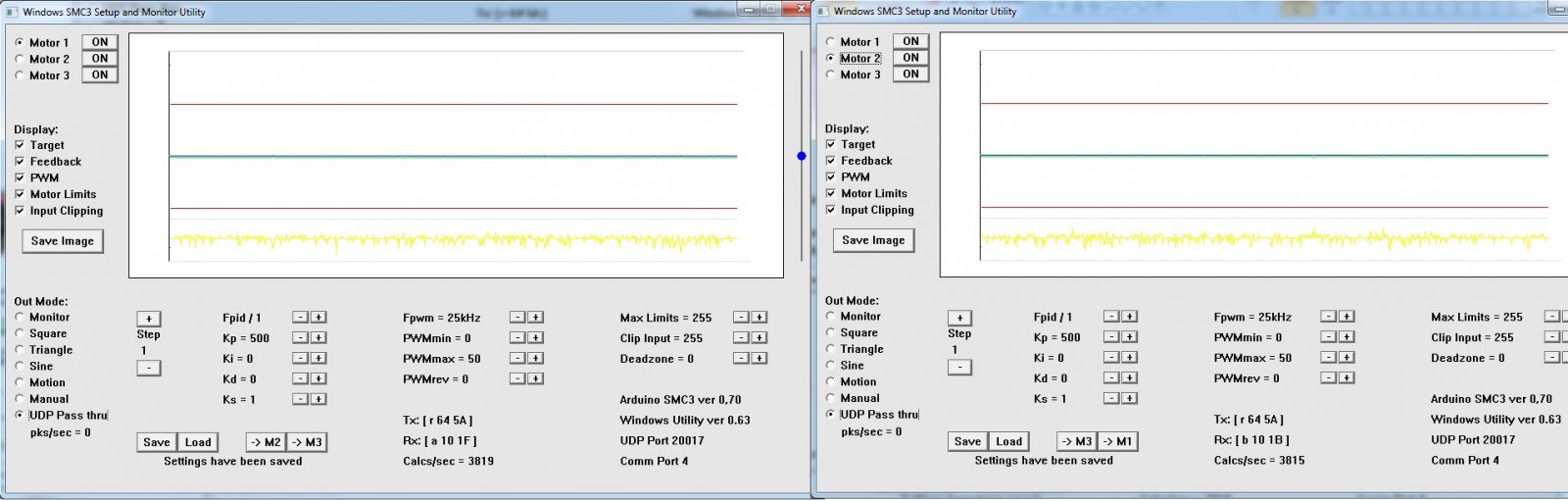Copy settings to M3 in left window
1568x501 pixels.
point(307,443)
